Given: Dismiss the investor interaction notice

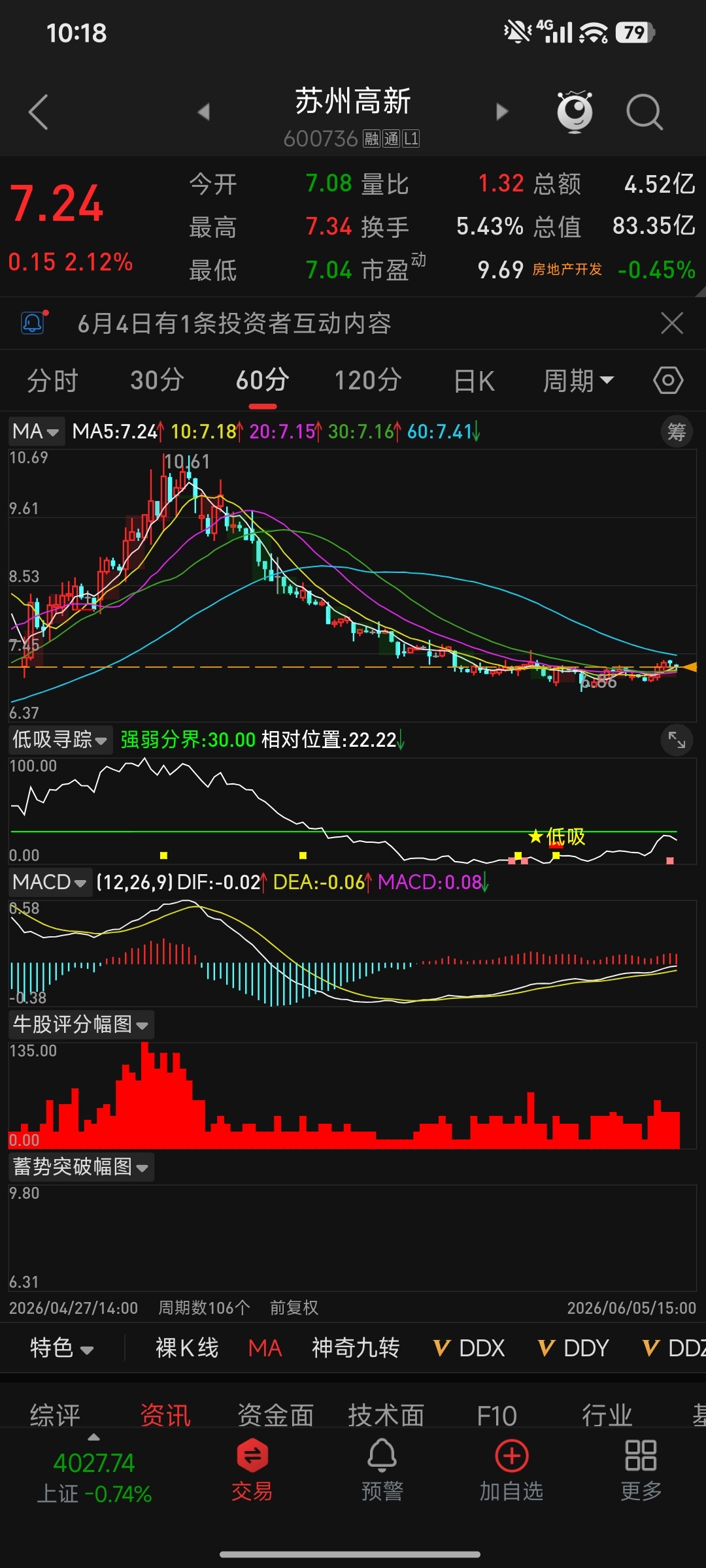Looking at the screenshot, I should tap(672, 323).
